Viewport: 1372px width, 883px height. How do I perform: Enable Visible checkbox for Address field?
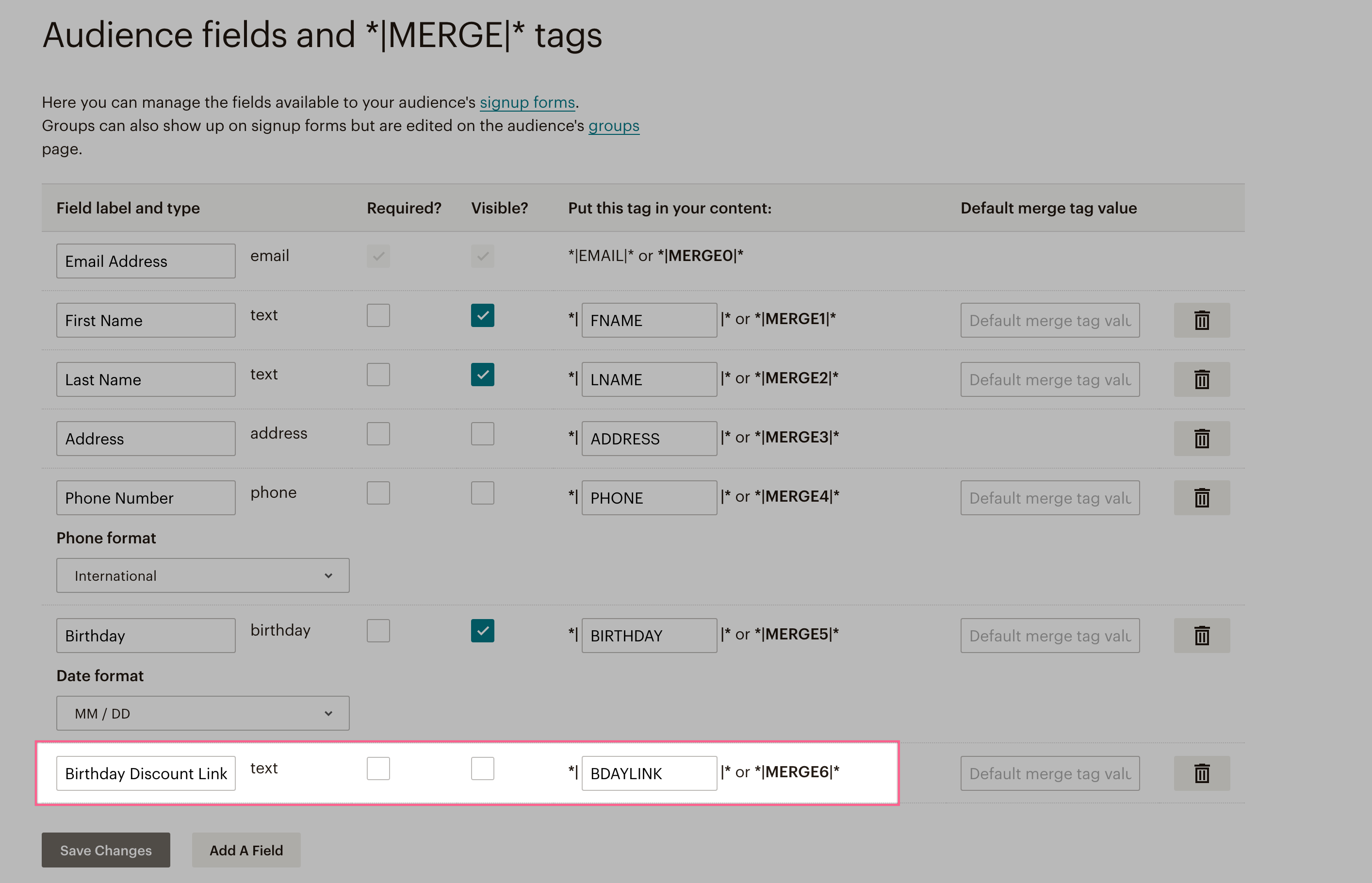click(482, 434)
